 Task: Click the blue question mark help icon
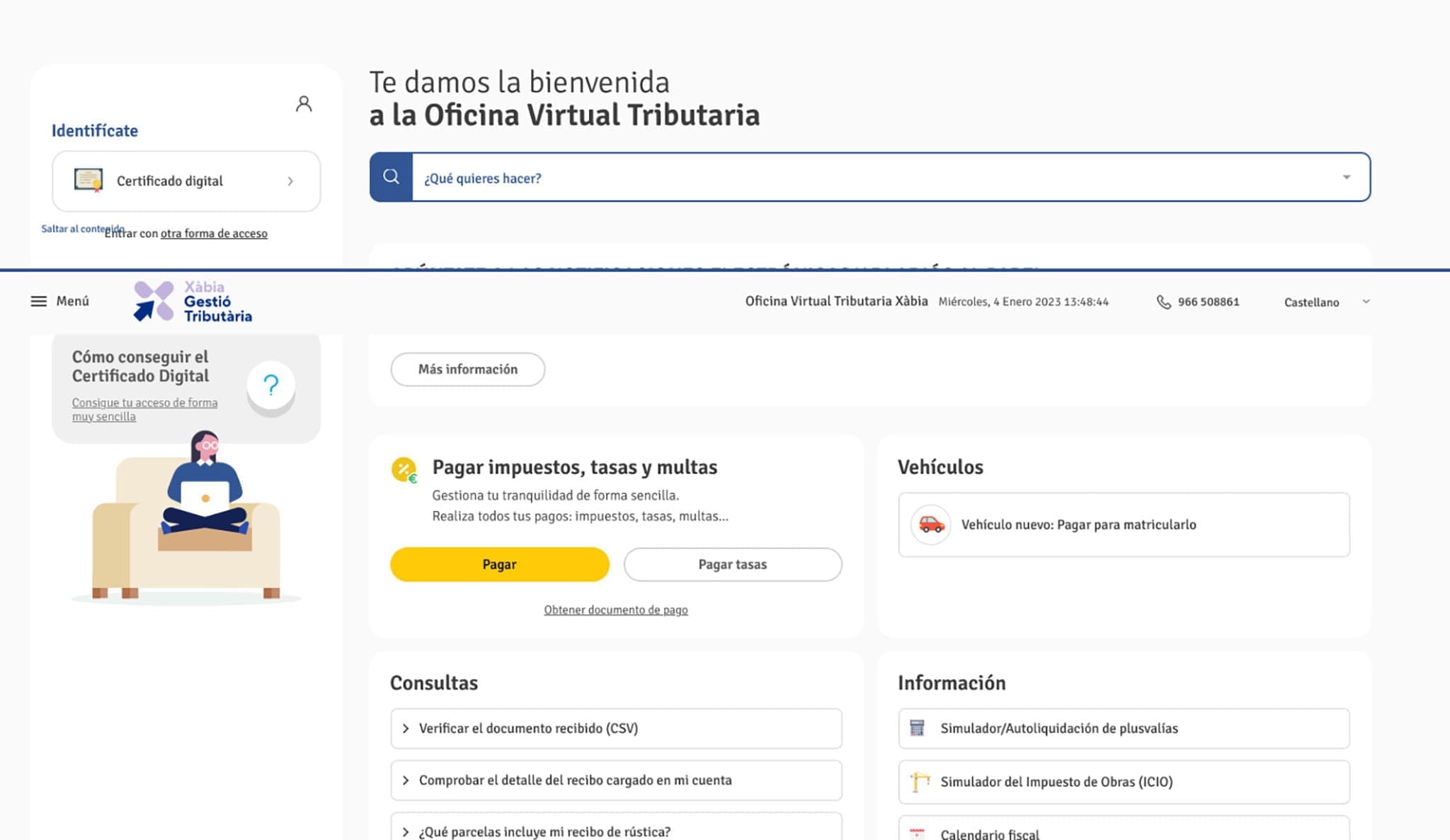tap(271, 385)
